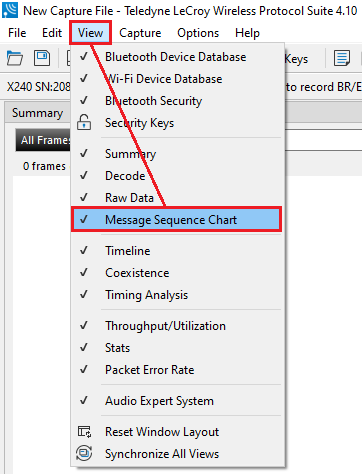Viewport: 362px width, 474px height.
Task: Click the Reset Window Layout icon
Action: 84,432
